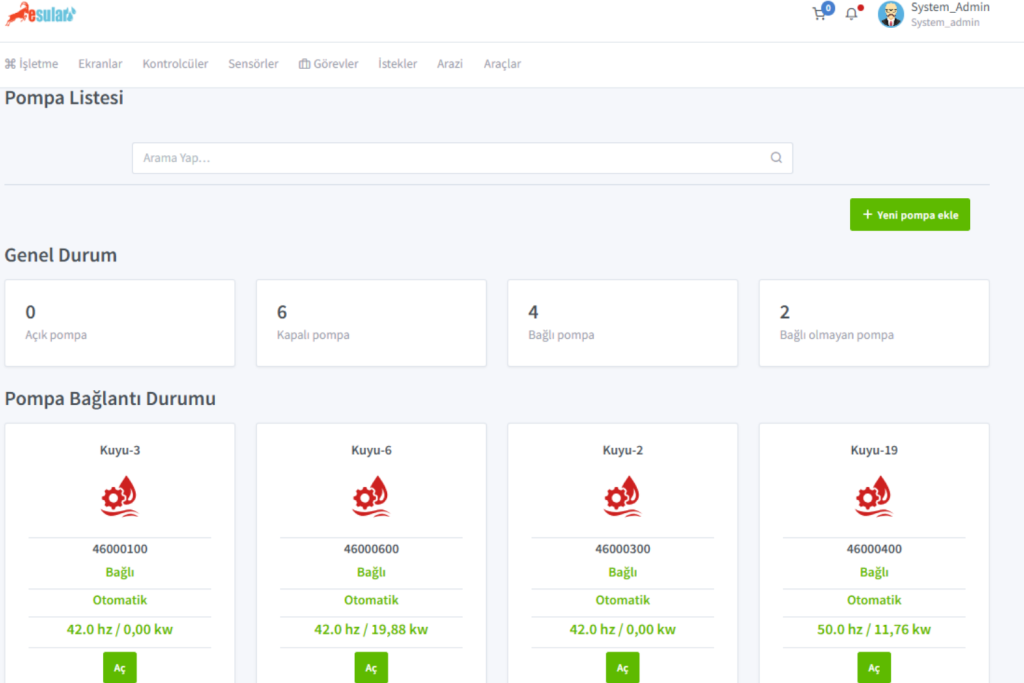1024x683 pixels.
Task: Open the Kontrolcüler menu item
Action: click(x=175, y=64)
